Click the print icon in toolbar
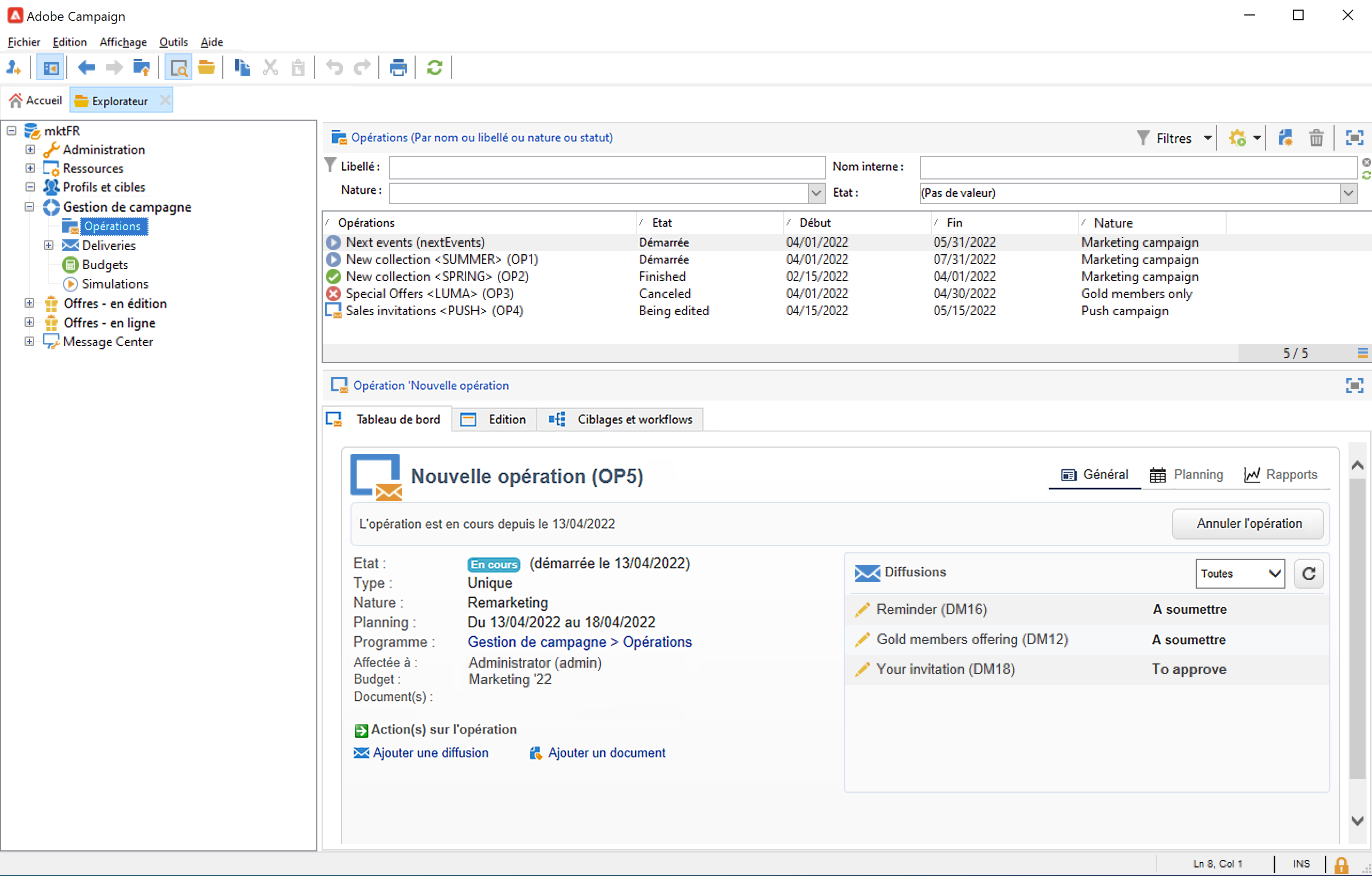 (397, 68)
